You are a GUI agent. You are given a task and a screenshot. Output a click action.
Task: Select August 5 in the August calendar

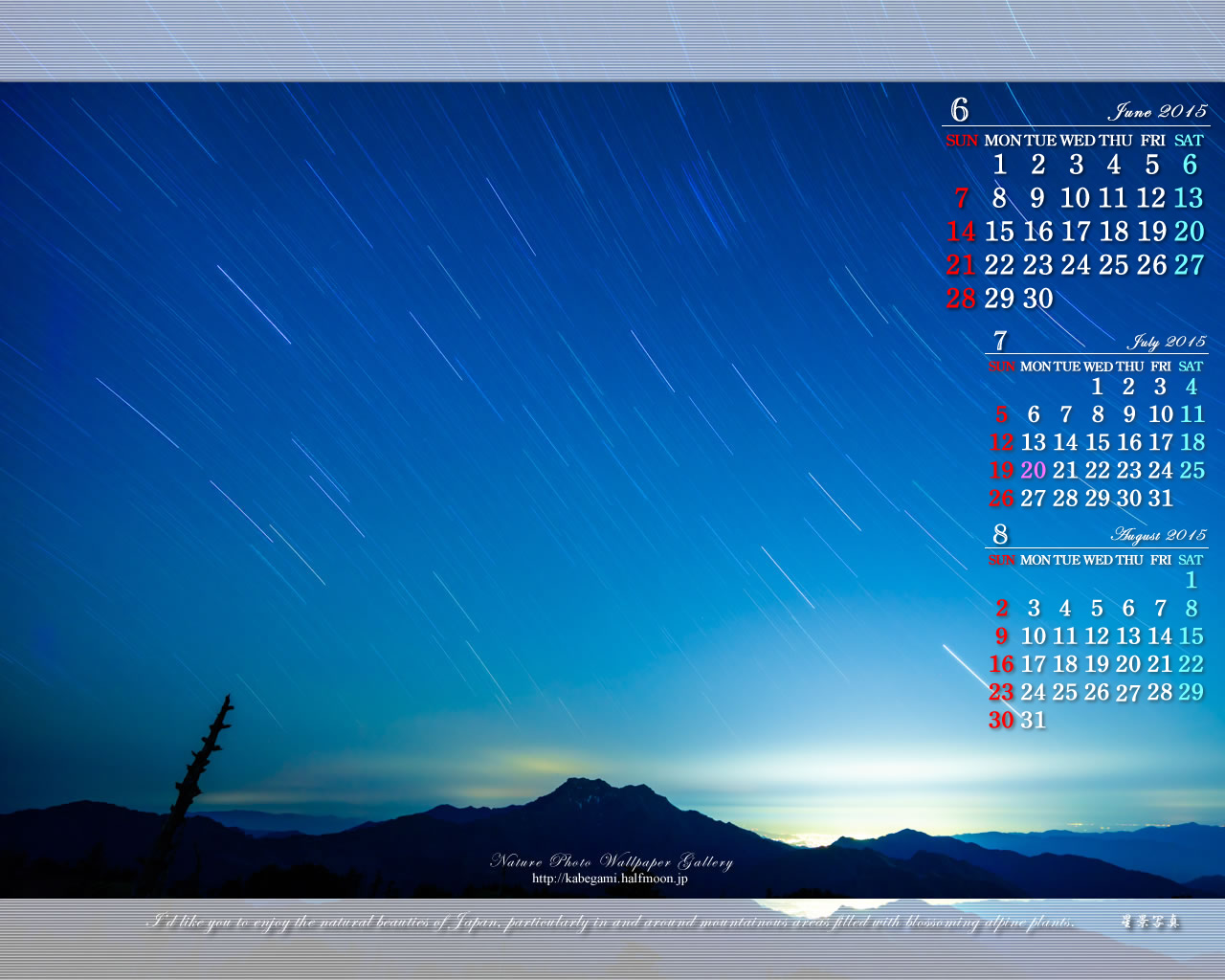(1097, 608)
